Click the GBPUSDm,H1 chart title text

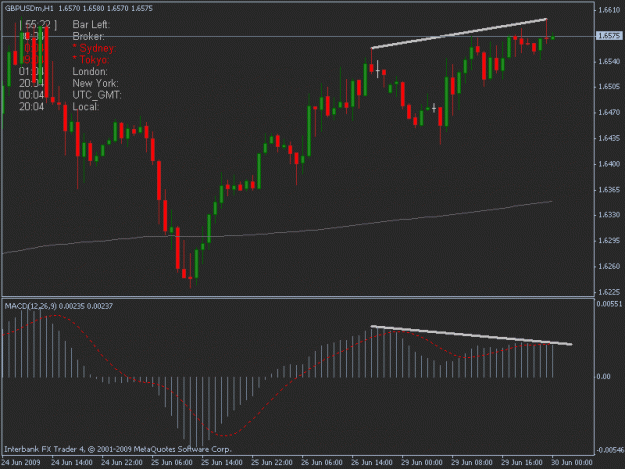point(29,8)
